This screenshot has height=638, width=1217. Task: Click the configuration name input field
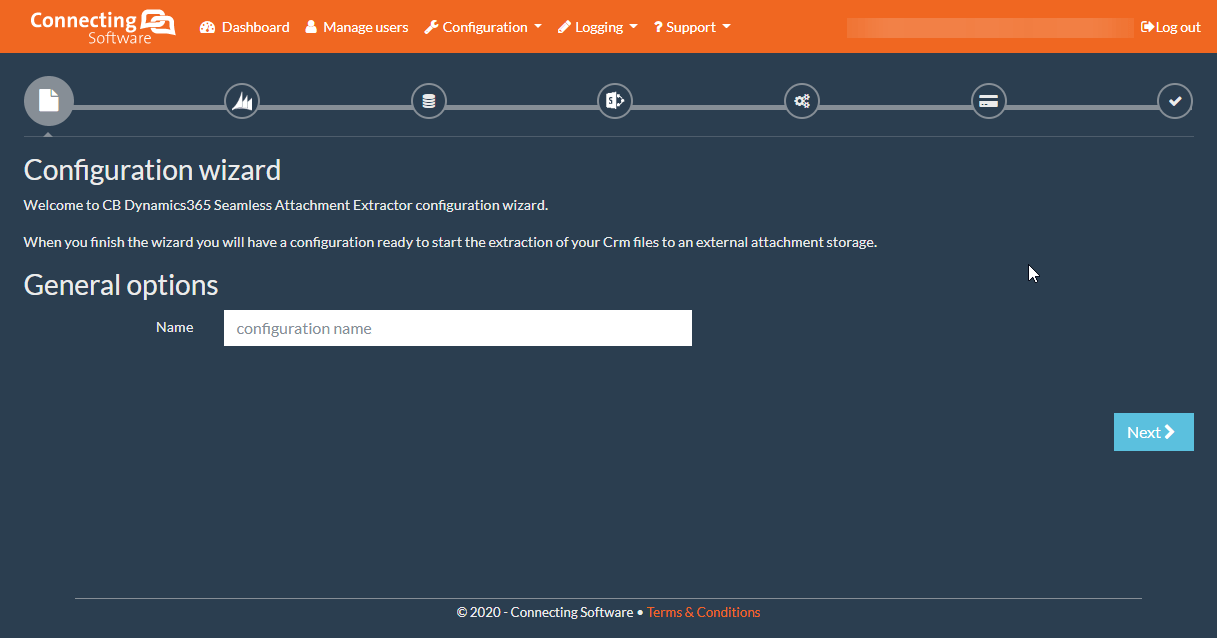coord(458,328)
